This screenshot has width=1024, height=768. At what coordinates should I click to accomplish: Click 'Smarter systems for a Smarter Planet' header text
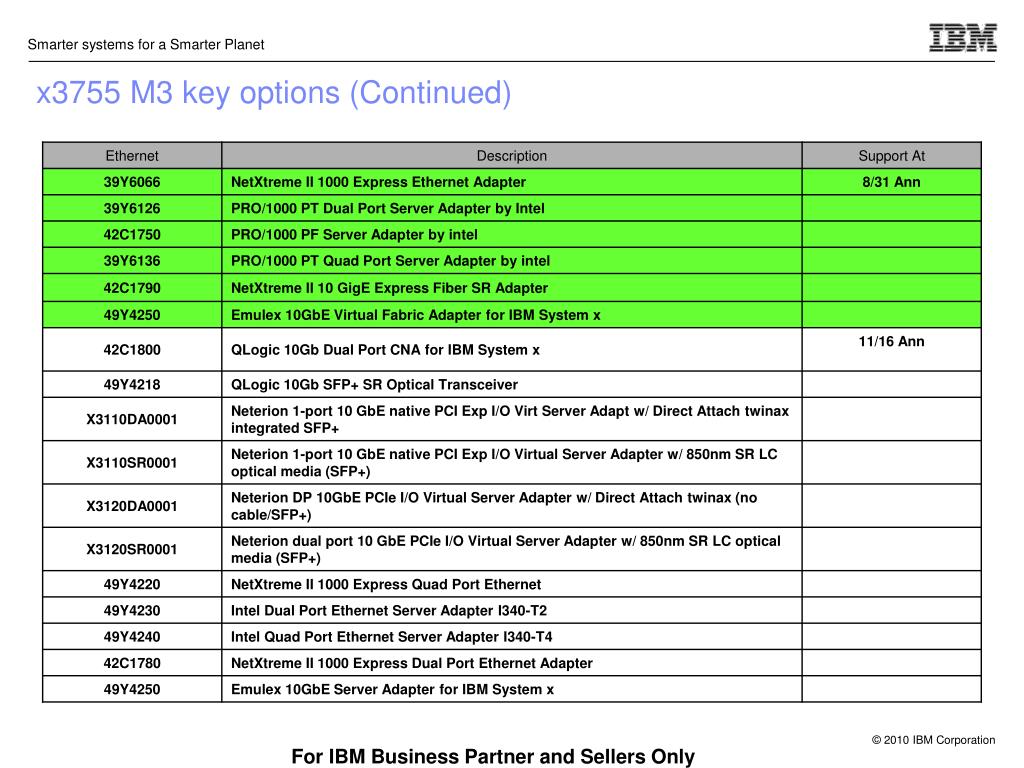coord(146,44)
